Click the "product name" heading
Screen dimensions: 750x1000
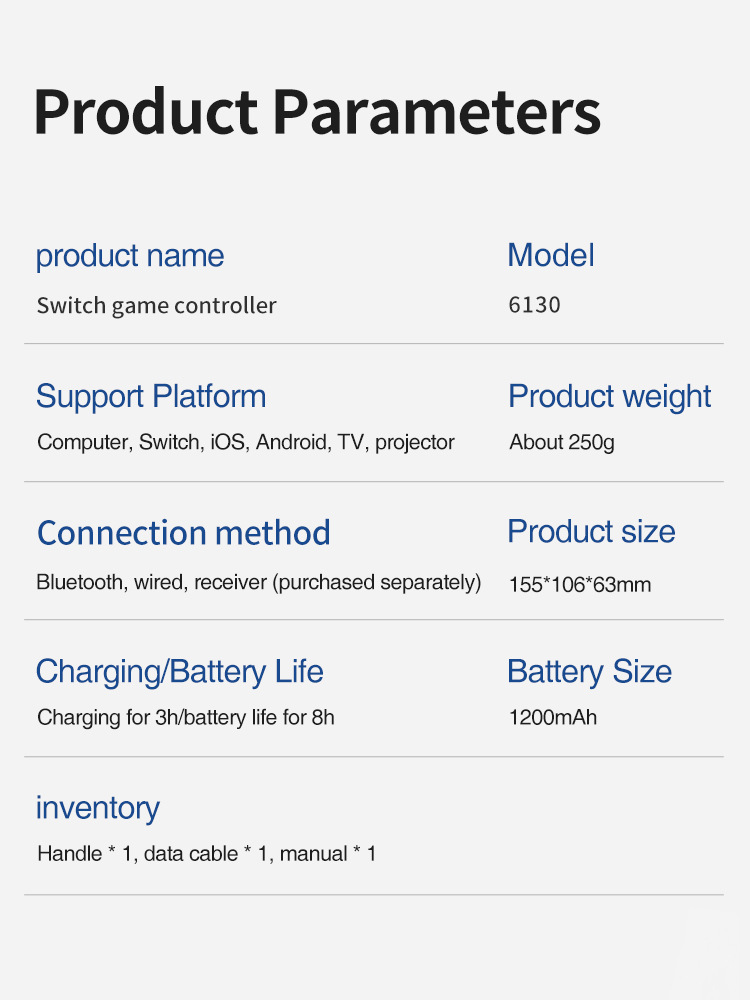coord(130,256)
